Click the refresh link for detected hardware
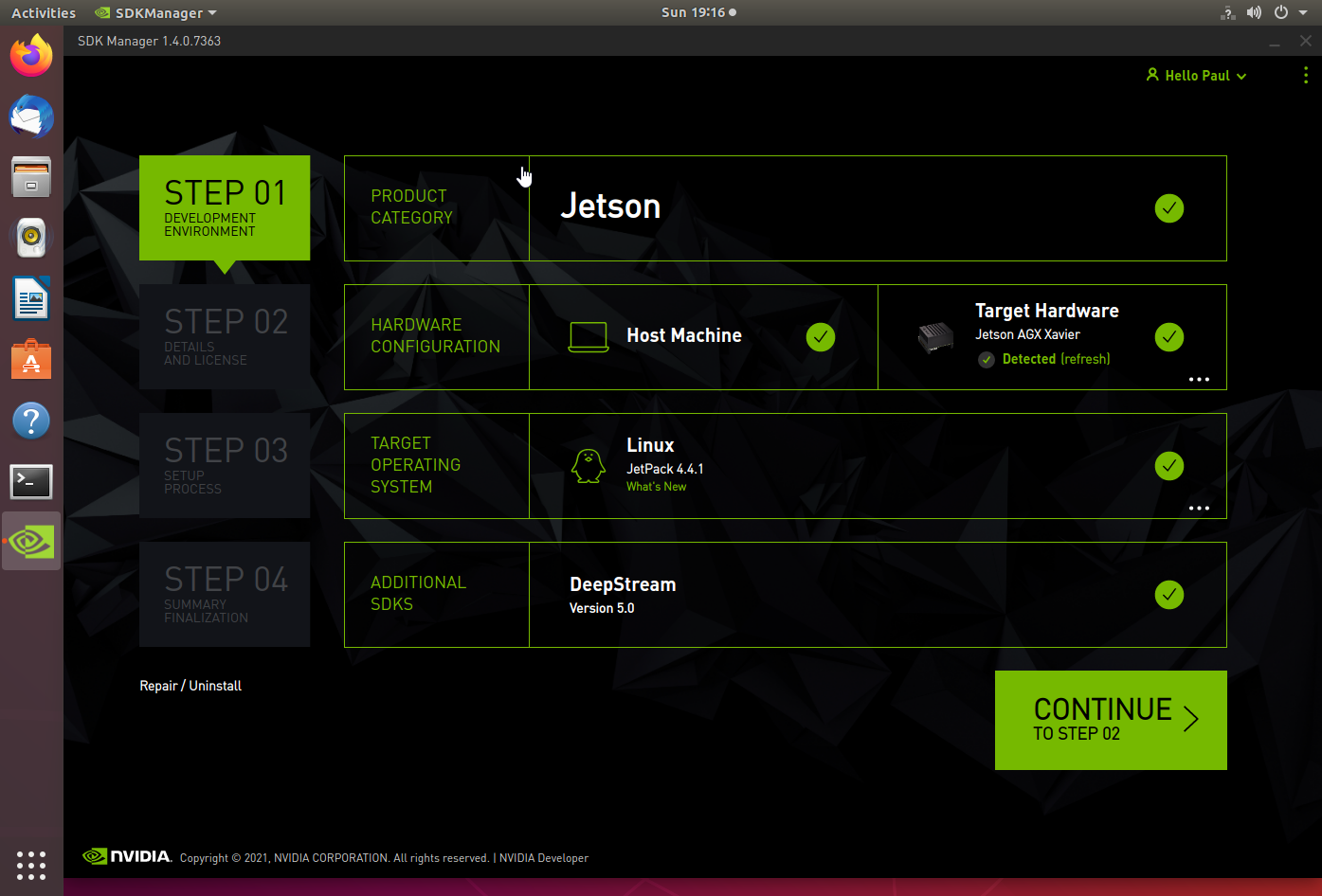1322x896 pixels. coord(1085,359)
